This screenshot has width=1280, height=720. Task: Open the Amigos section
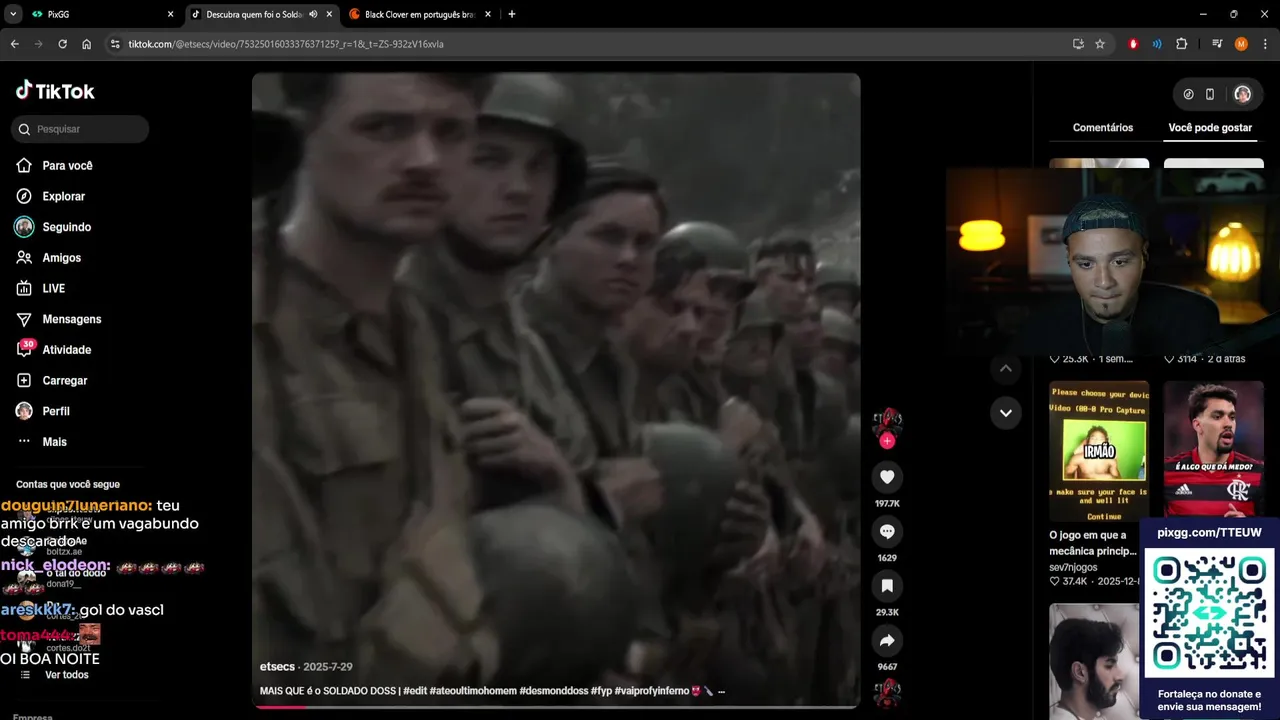[61, 258]
